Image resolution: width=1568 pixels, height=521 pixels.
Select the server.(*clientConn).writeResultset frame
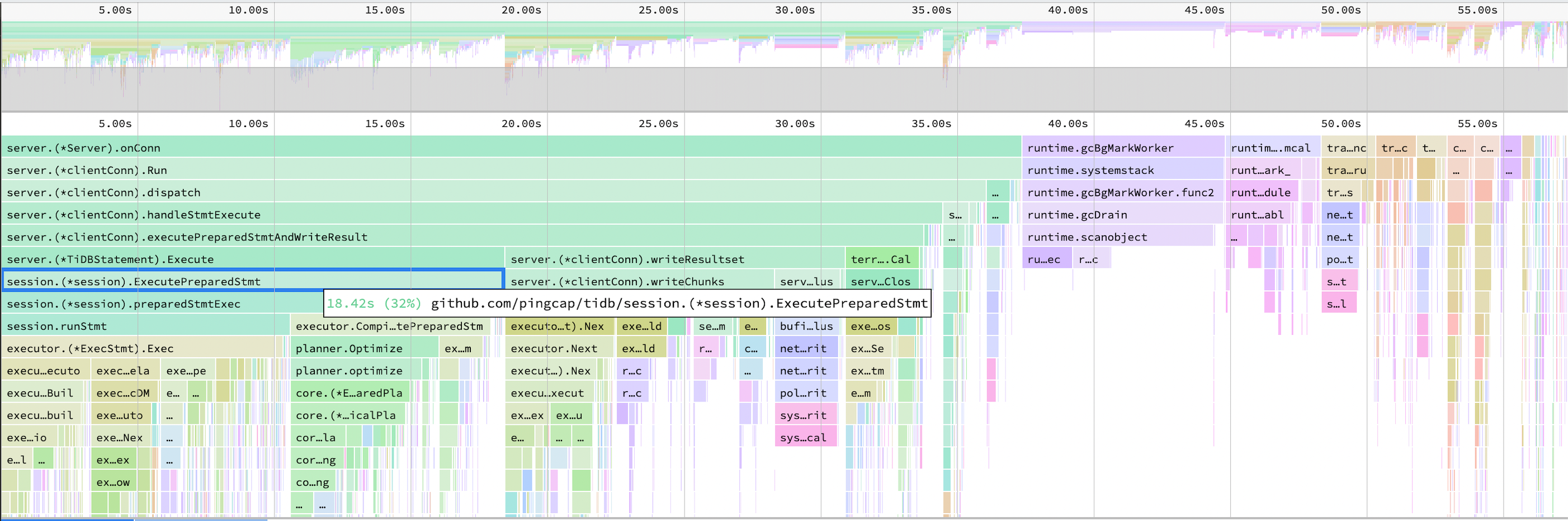tap(627, 259)
